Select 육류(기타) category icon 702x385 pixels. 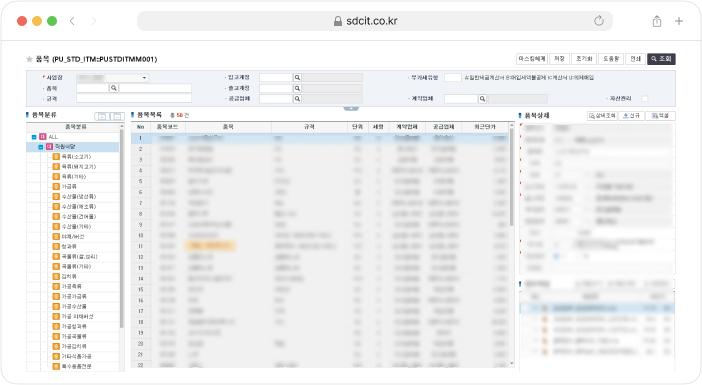click(56, 176)
